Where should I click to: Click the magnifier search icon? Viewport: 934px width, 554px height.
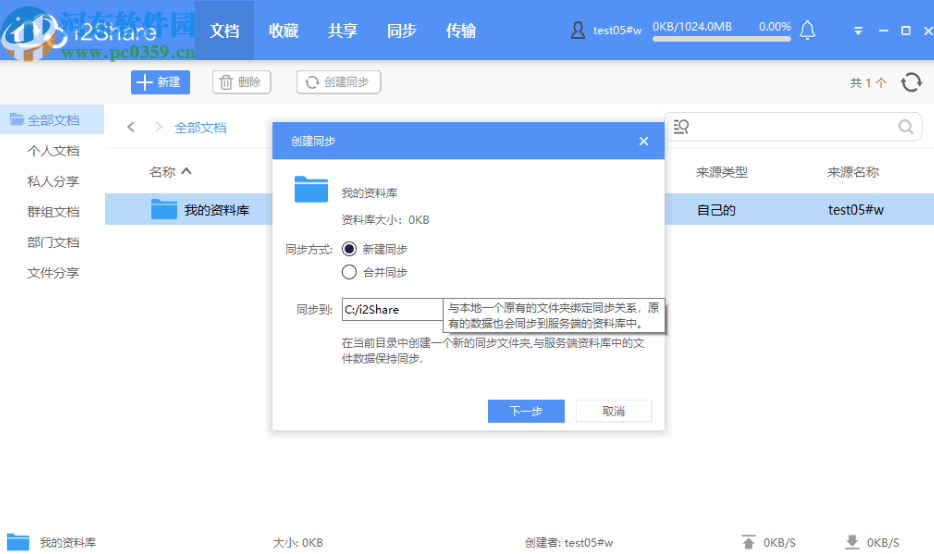[905, 126]
